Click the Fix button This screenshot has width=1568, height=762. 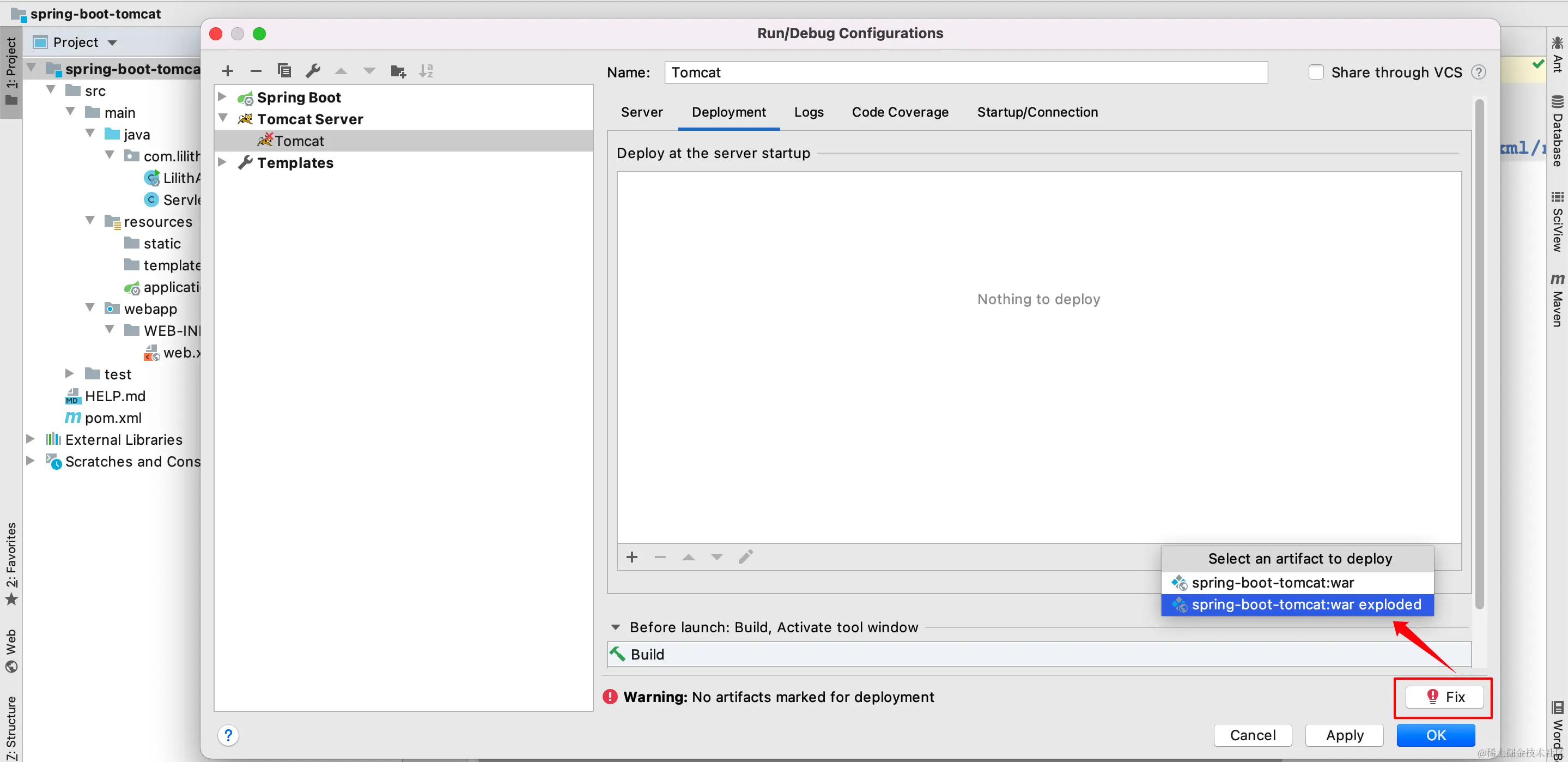[1444, 697]
